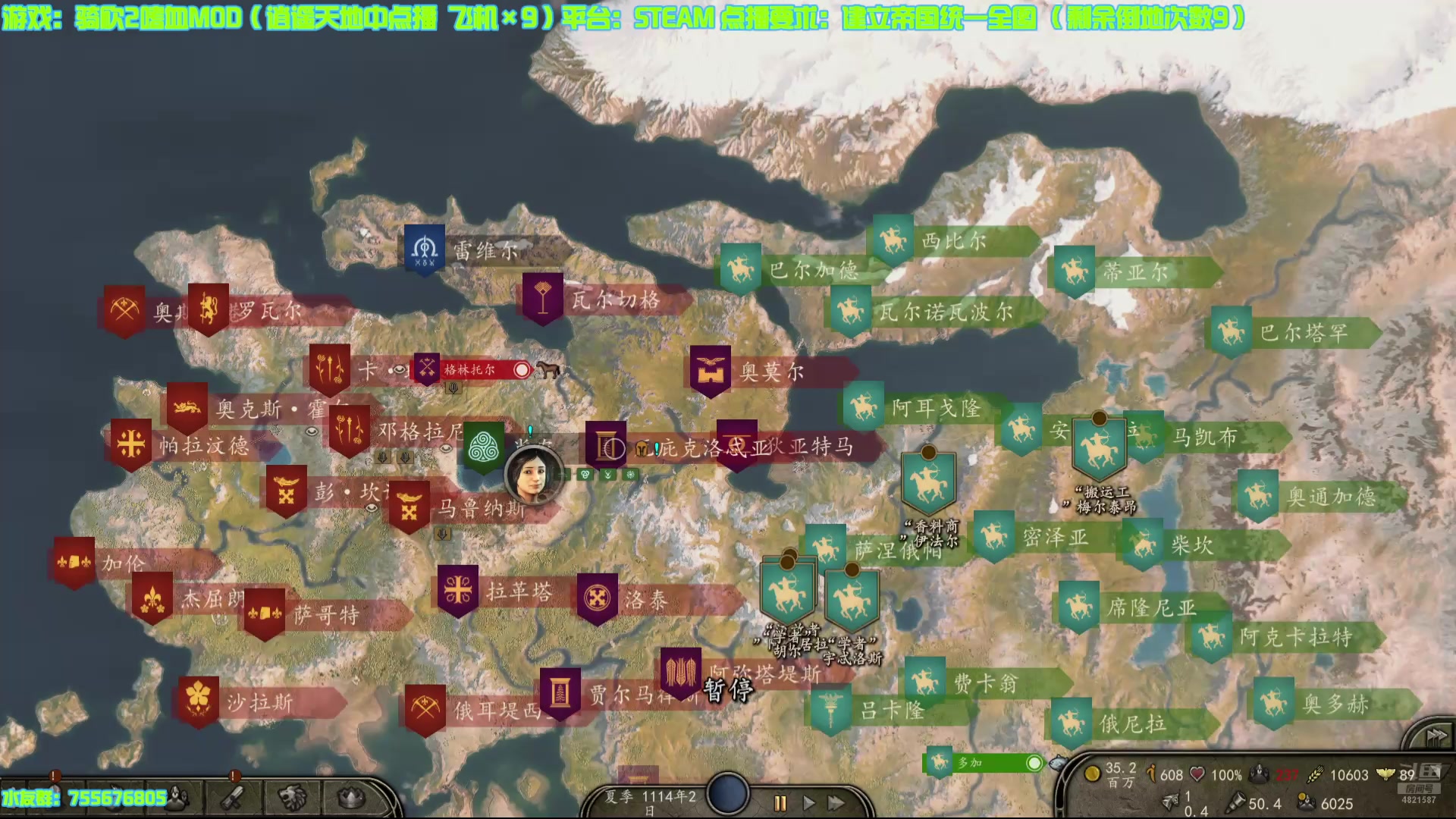Click the eye icon below 彭·坎
This screenshot has width=1456, height=819.
coord(372,508)
